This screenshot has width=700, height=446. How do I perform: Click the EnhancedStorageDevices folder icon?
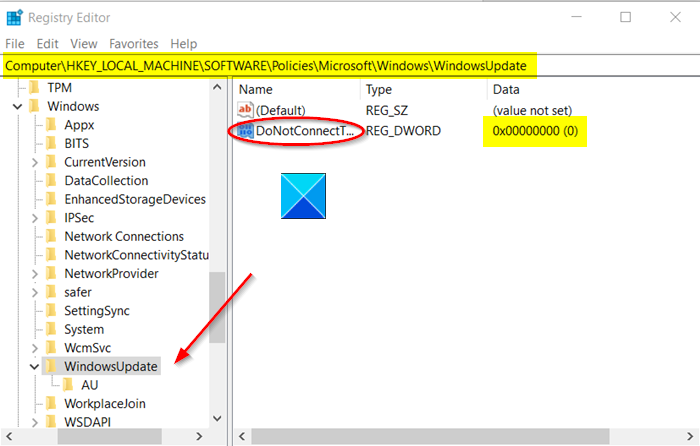tap(51, 199)
